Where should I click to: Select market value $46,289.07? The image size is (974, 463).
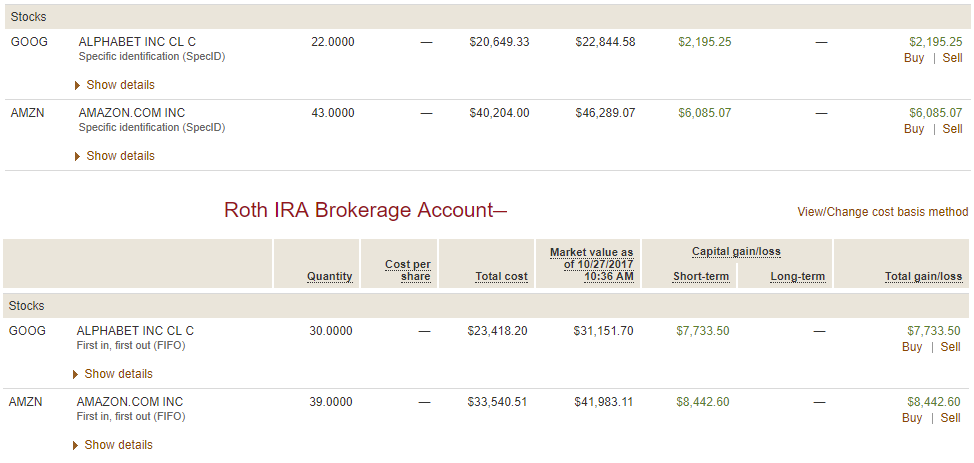click(605, 113)
